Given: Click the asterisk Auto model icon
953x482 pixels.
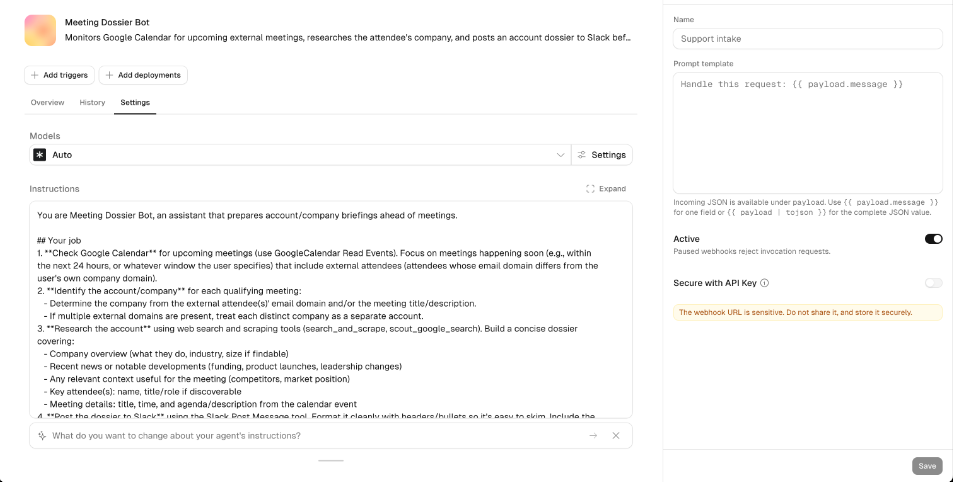Looking at the screenshot, I should coord(40,155).
